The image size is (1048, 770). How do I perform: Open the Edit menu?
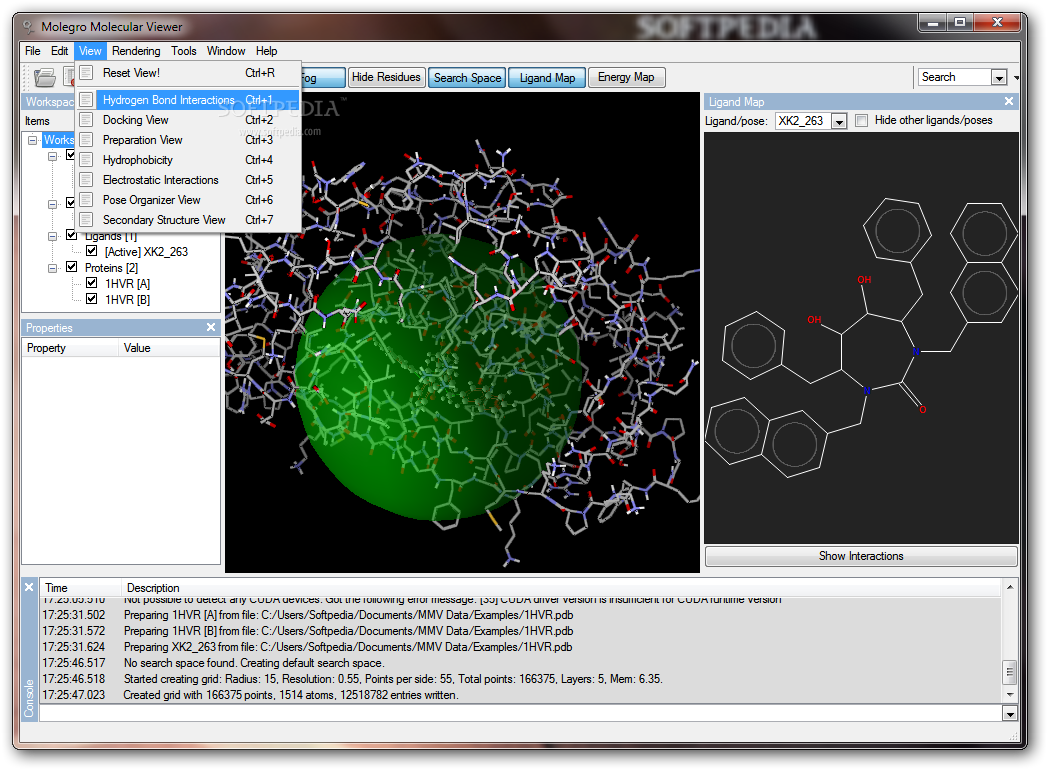59,51
